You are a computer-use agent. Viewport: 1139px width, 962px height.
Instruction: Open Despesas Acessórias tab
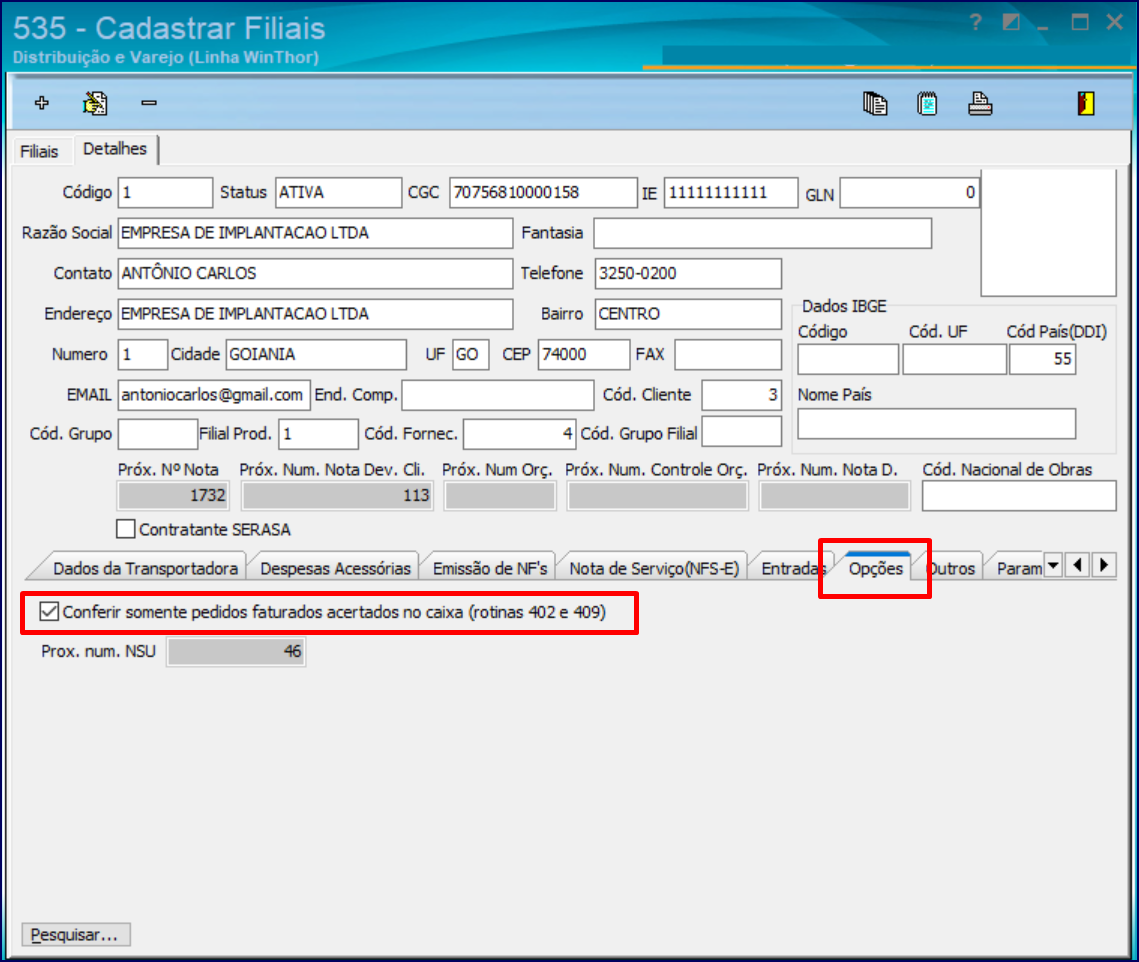coord(335,568)
